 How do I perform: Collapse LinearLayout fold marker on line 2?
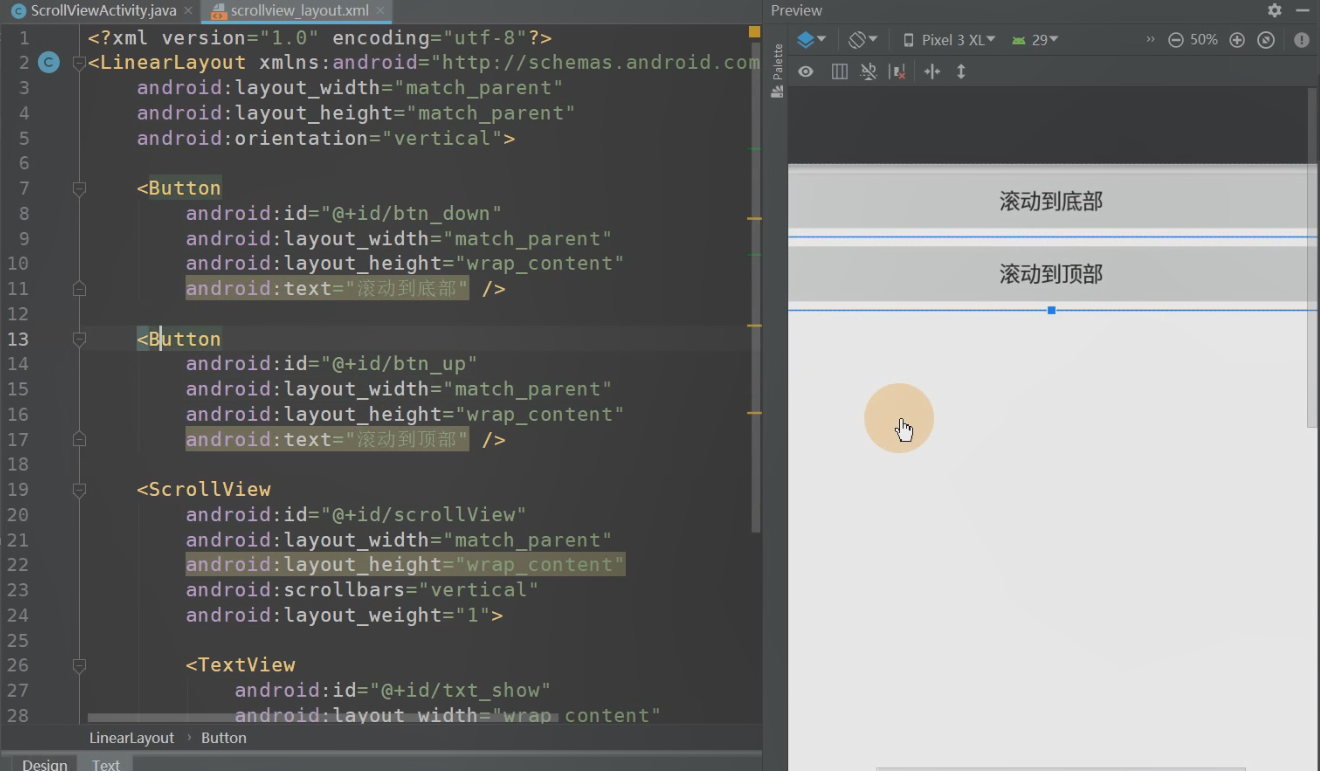[79, 63]
